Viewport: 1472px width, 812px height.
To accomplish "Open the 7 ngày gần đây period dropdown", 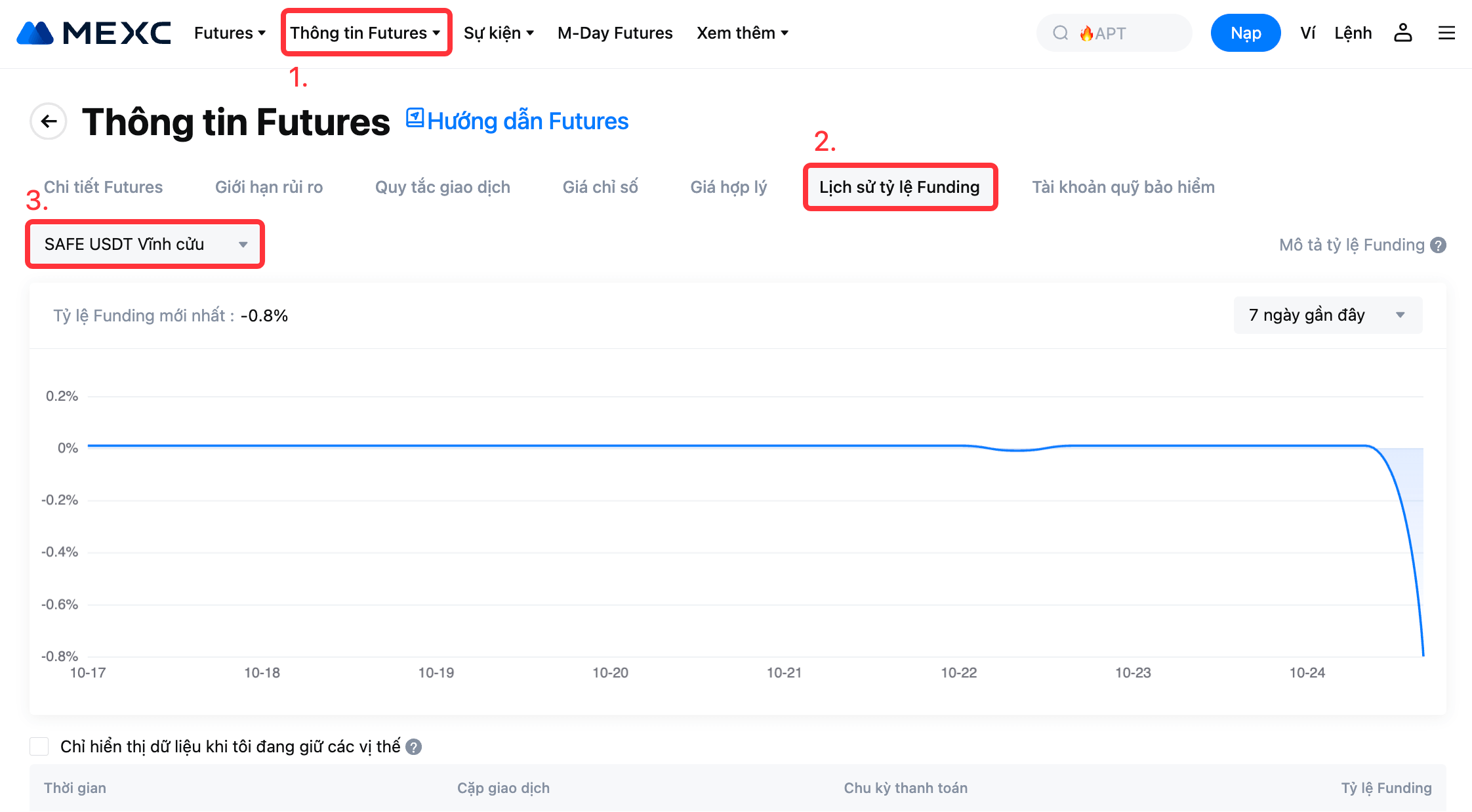I will pyautogui.click(x=1327, y=315).
